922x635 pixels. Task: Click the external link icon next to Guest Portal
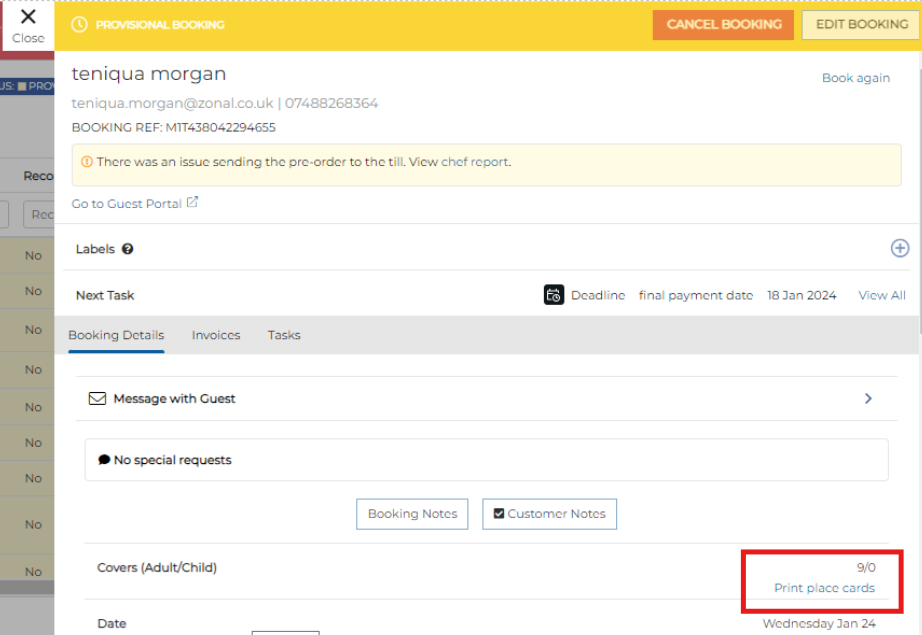point(193,203)
